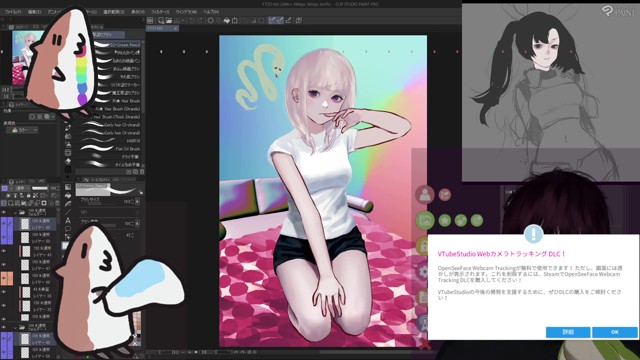Image resolution: width=640 pixels, height=360 pixels.
Task: Click the レイヤー 47 layer thumbnail
Action: tap(25, 265)
